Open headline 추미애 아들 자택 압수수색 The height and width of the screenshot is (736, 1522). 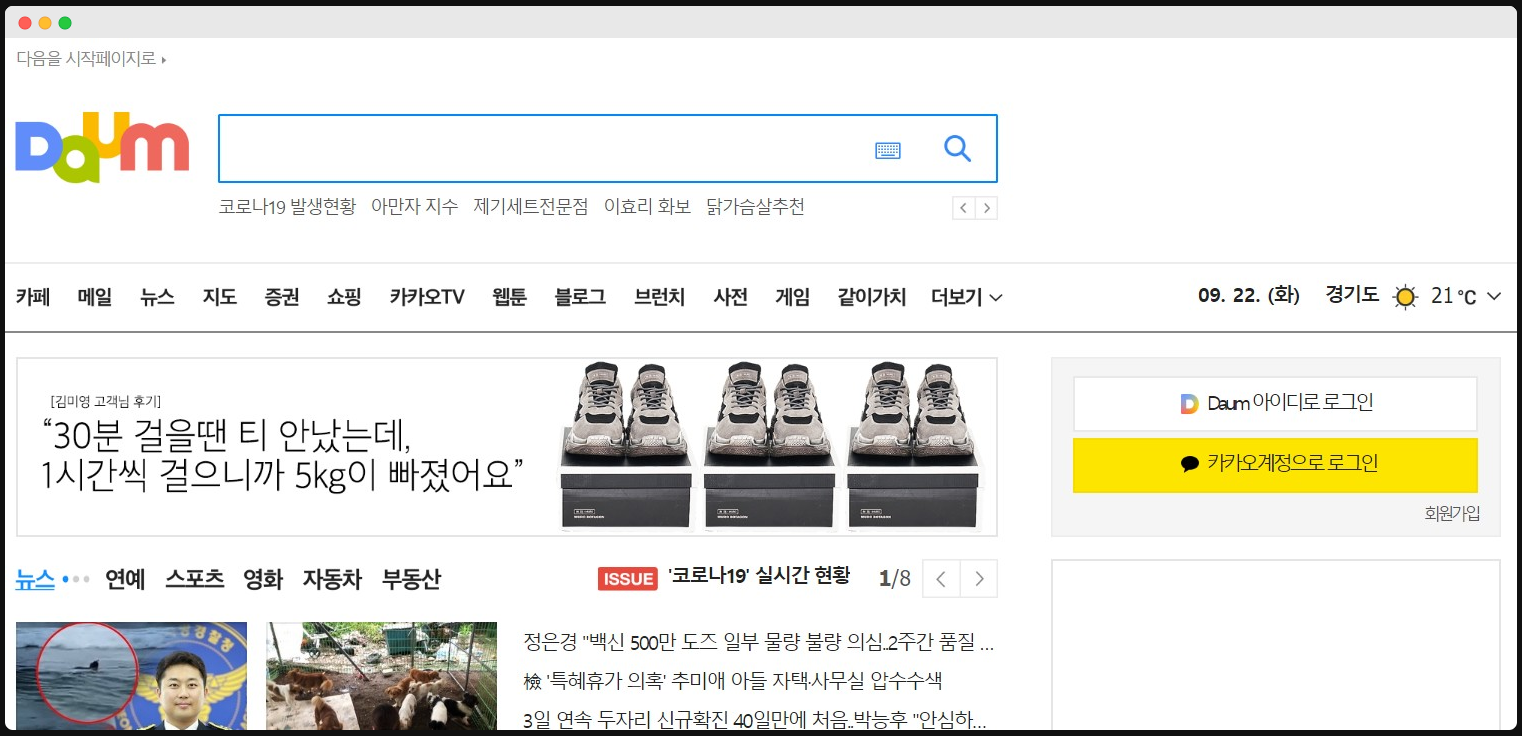pos(733,681)
